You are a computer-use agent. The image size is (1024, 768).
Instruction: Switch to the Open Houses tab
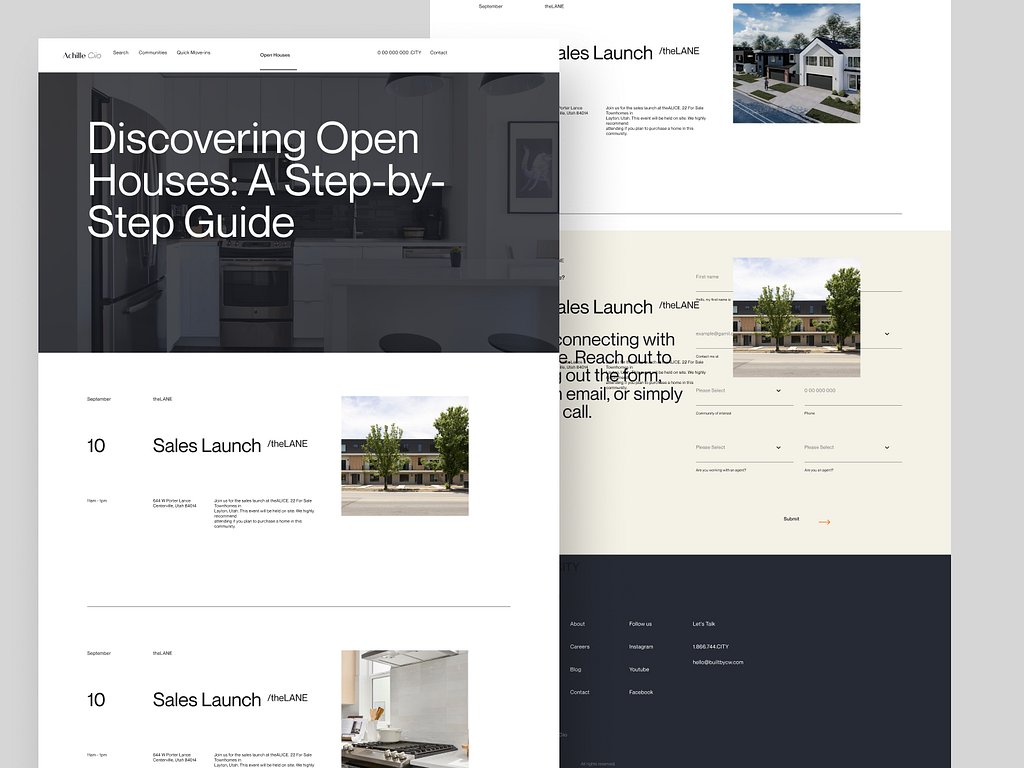275,54
